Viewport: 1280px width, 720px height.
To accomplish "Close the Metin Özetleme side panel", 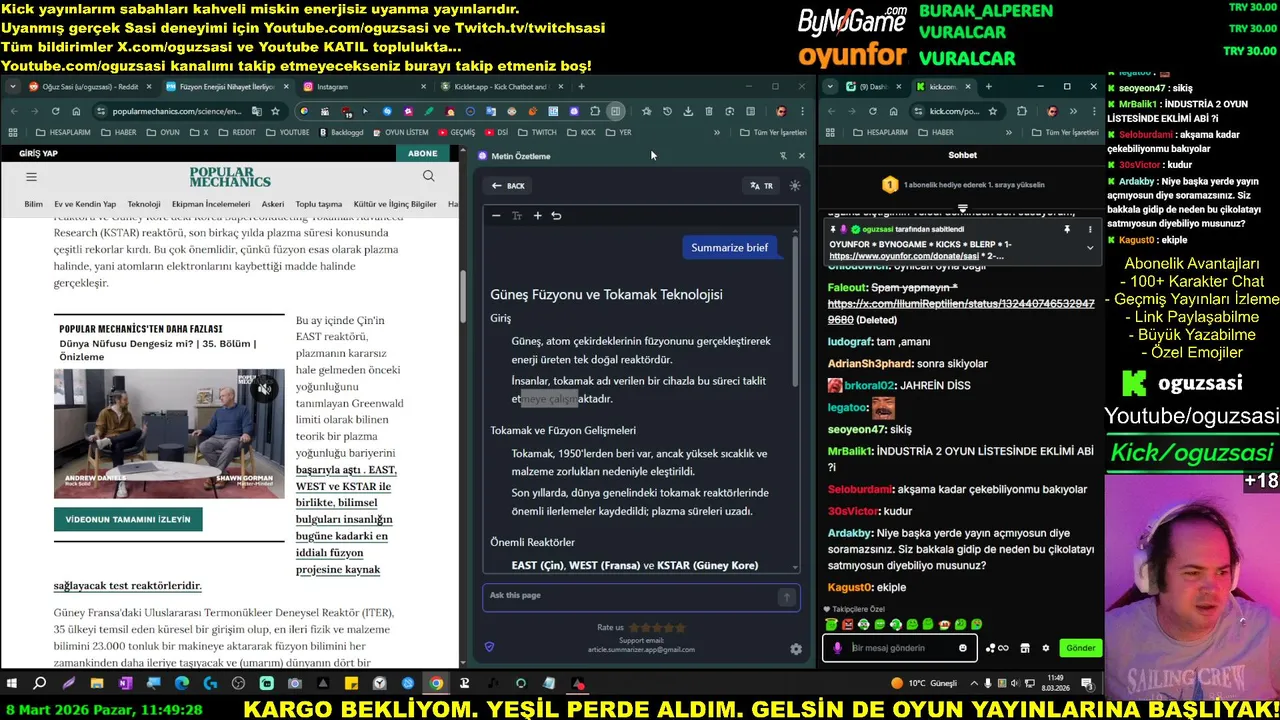I will click(801, 156).
